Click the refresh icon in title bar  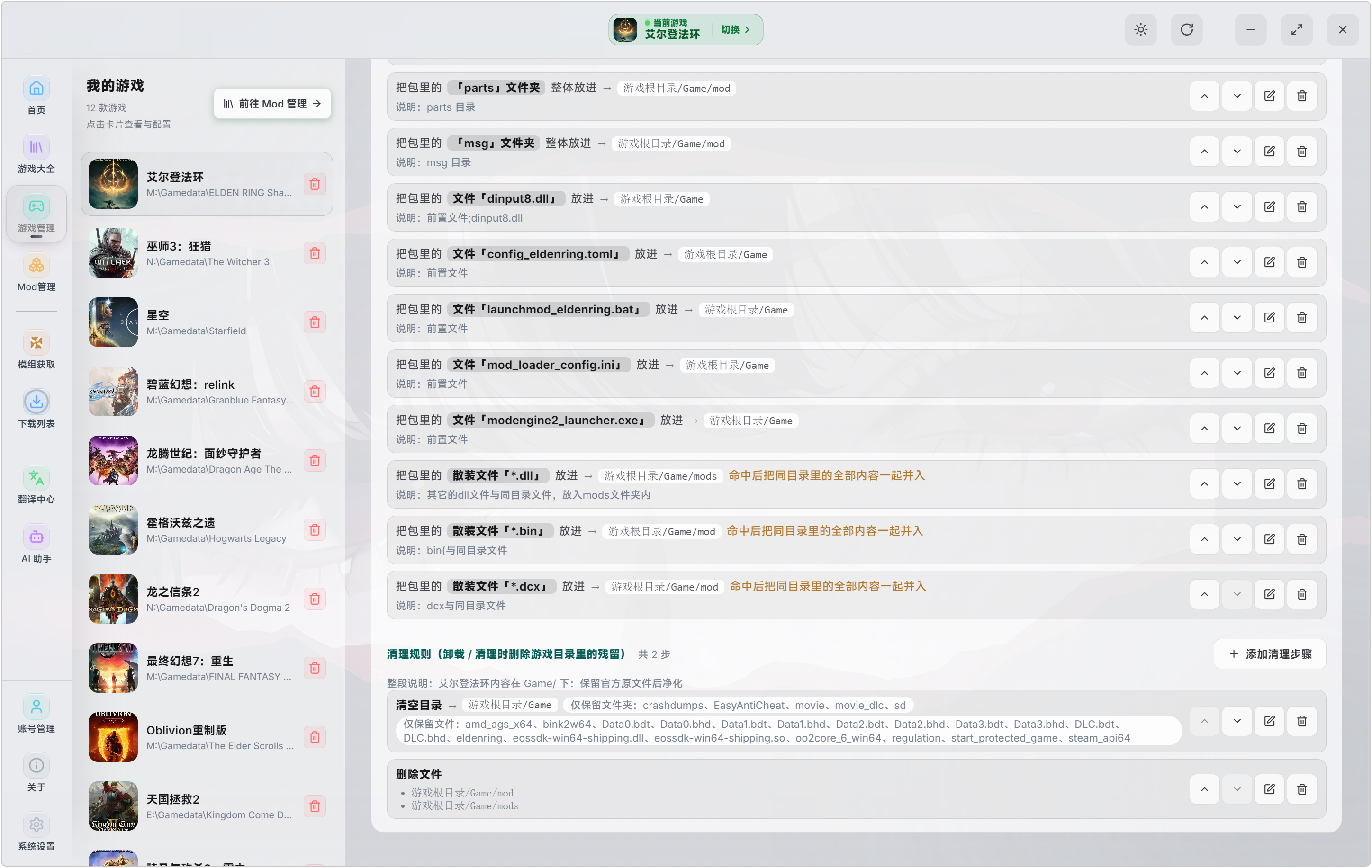click(1187, 30)
